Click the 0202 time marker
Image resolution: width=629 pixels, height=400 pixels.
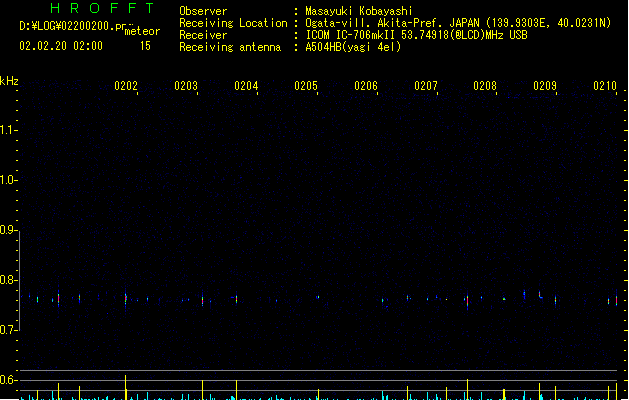point(126,86)
